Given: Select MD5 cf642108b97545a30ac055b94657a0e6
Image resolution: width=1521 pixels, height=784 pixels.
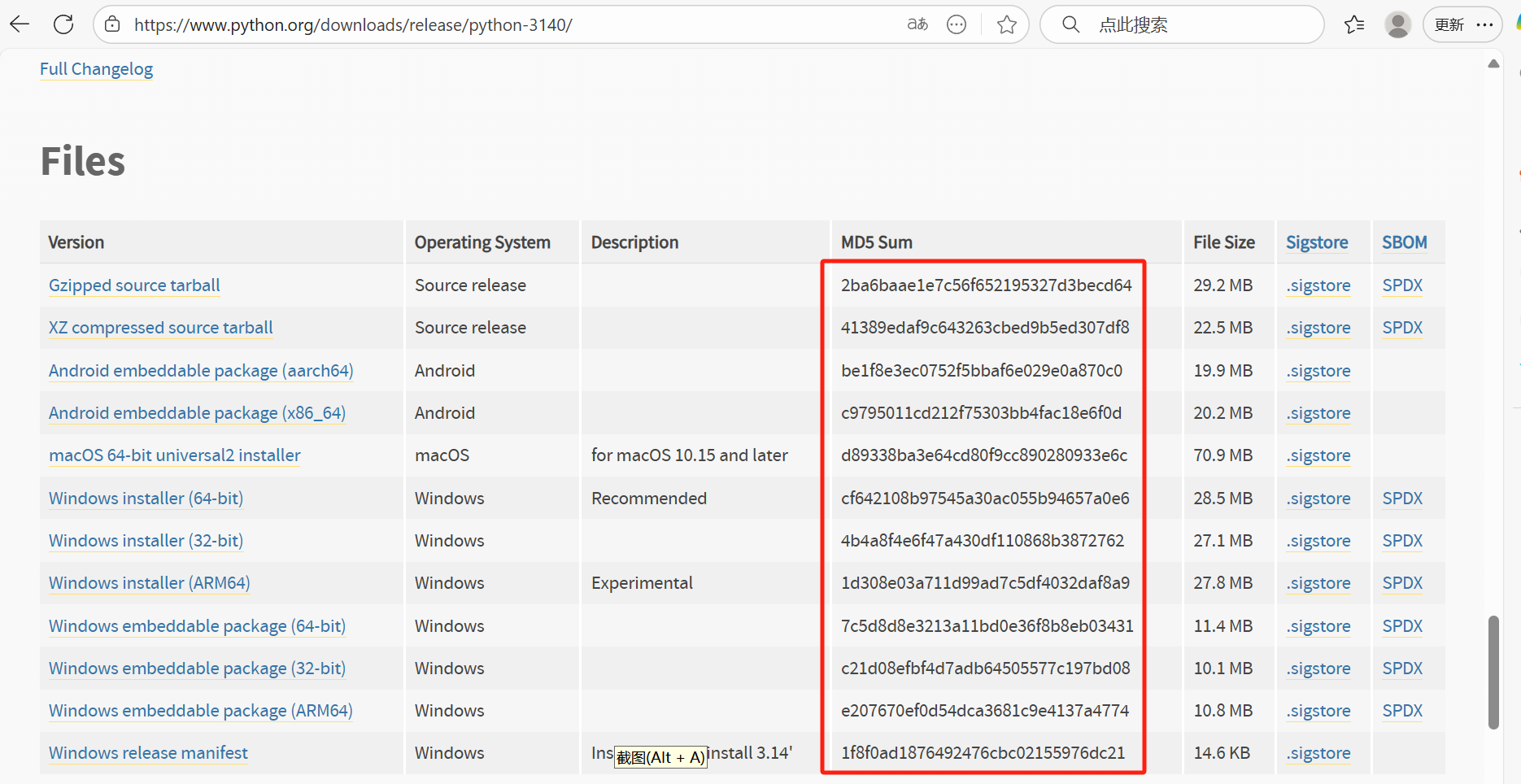Looking at the screenshot, I should coord(985,499).
